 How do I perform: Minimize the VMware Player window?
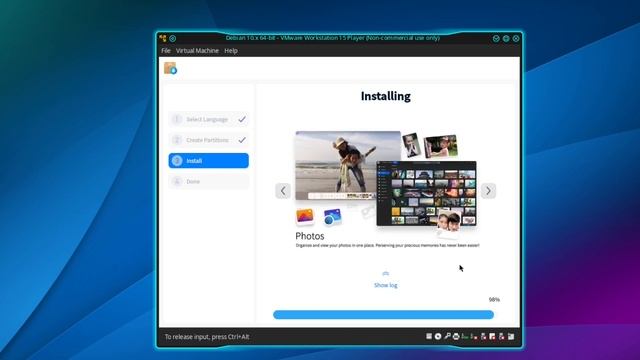click(x=496, y=38)
